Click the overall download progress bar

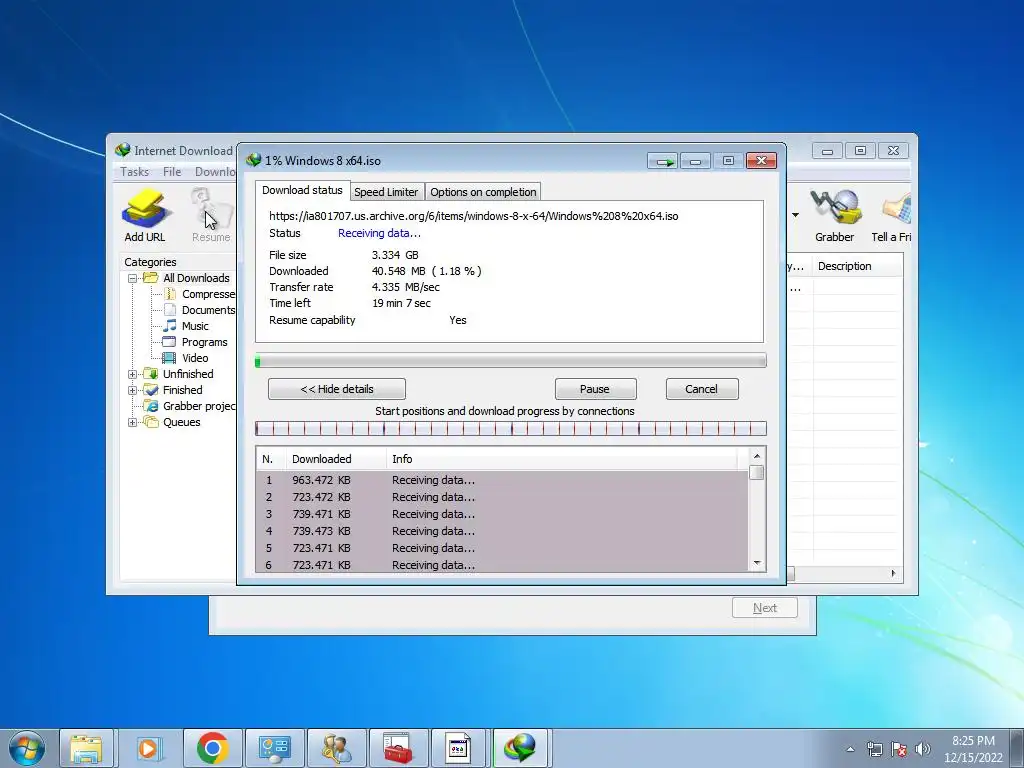click(x=511, y=360)
